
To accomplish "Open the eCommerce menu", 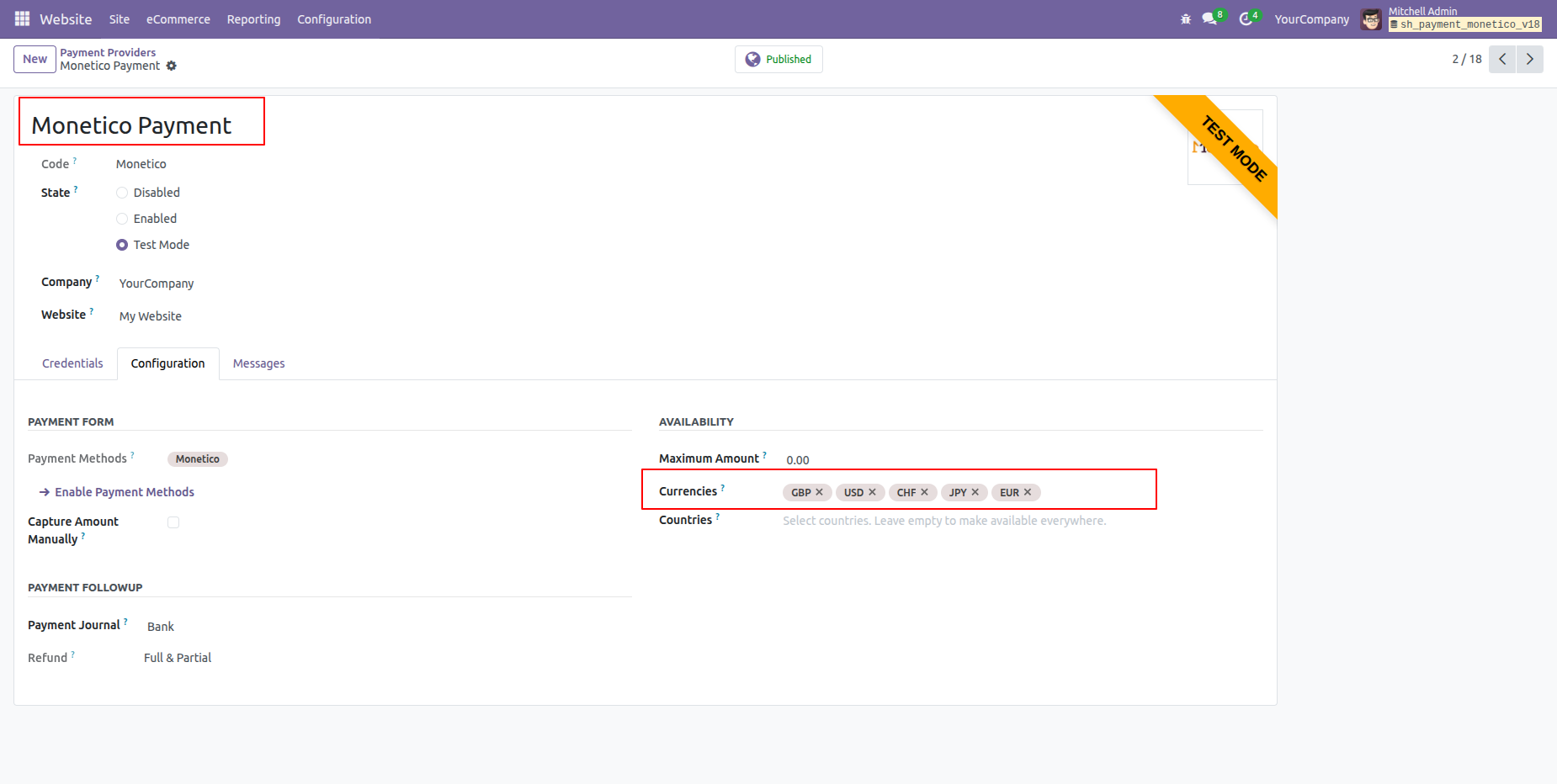I will (178, 19).
